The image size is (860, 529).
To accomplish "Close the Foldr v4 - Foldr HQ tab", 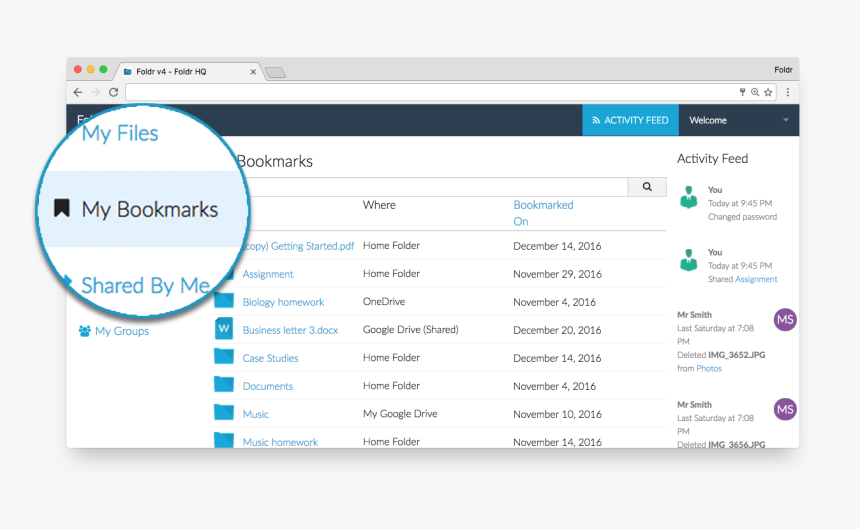I will point(253,72).
